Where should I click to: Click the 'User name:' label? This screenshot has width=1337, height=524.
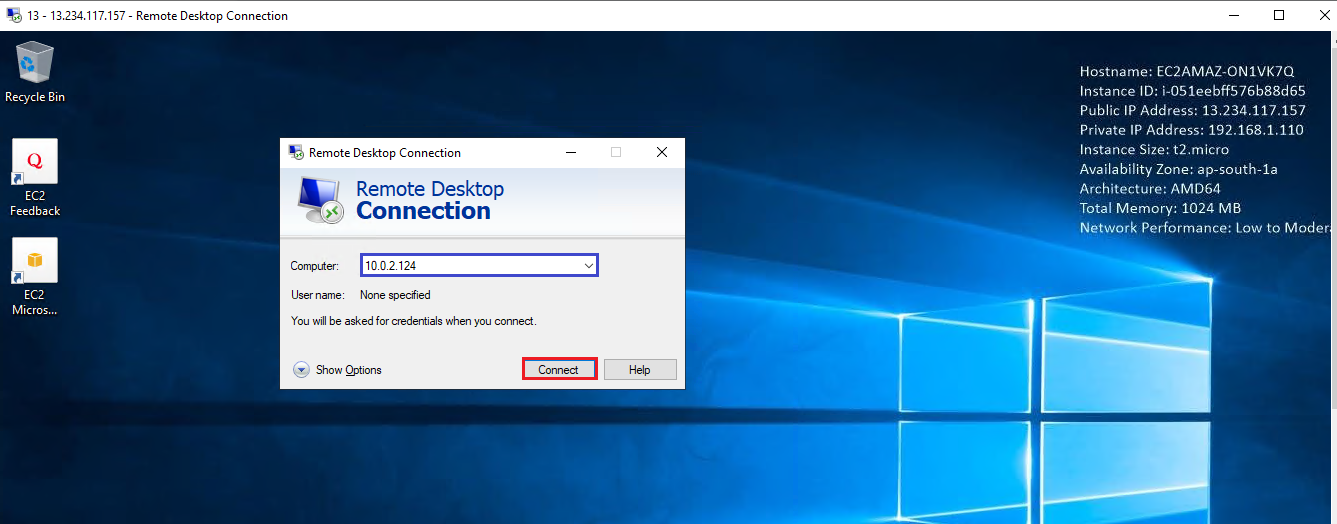point(318,295)
